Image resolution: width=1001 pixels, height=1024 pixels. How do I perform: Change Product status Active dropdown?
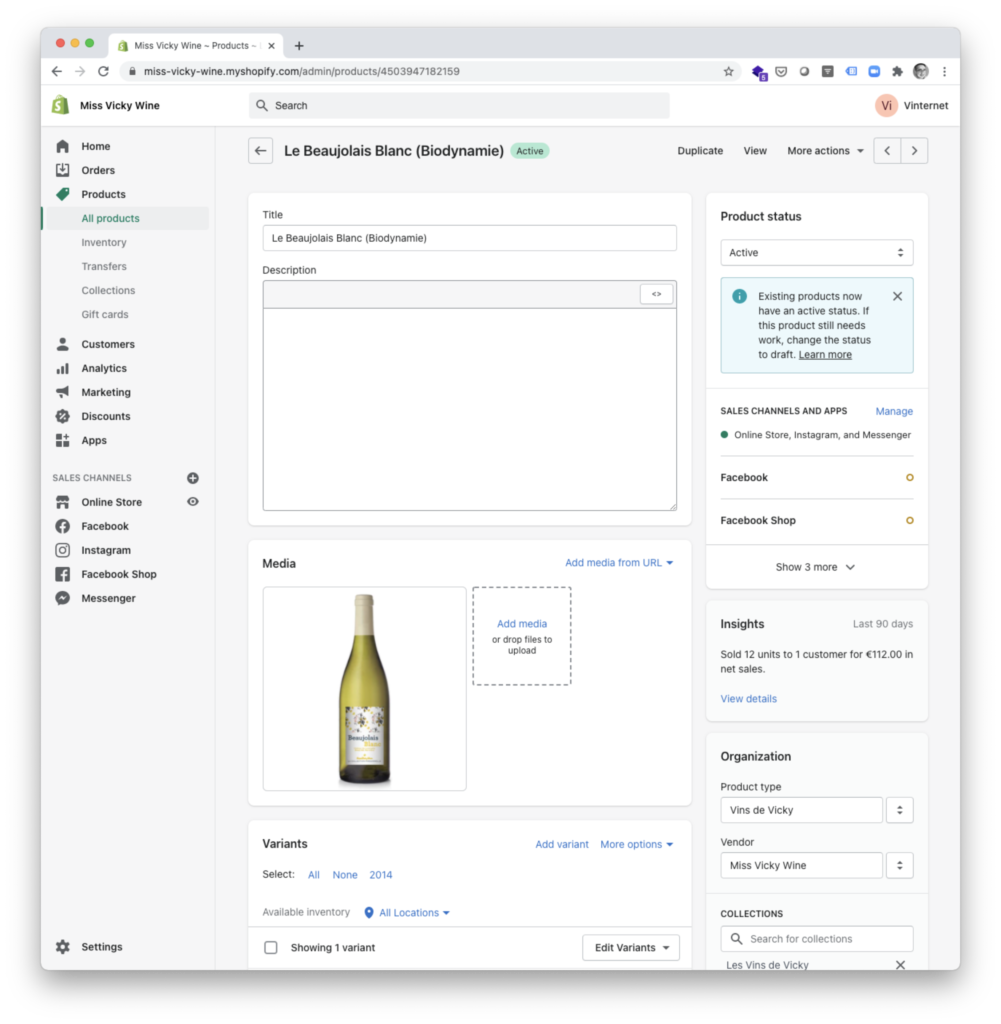816,253
